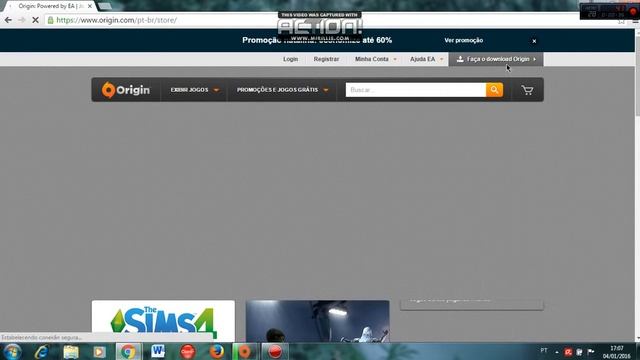Click the origin.com address bar URL

(116, 20)
